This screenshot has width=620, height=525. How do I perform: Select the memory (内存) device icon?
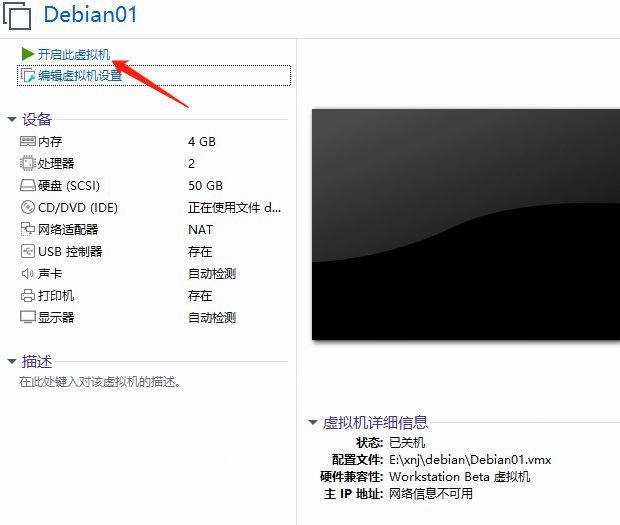click(28, 142)
